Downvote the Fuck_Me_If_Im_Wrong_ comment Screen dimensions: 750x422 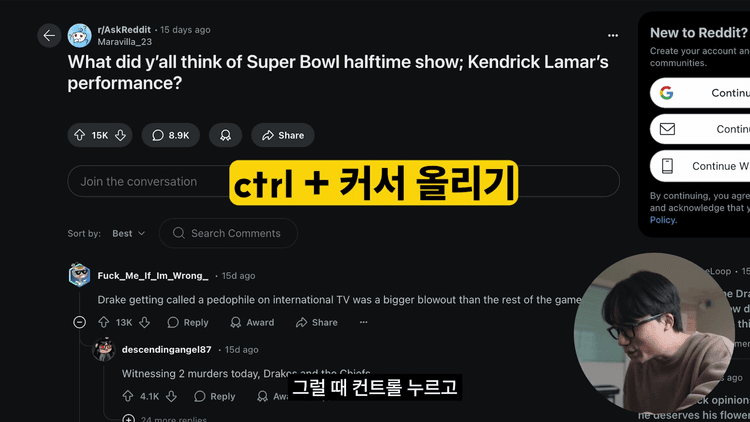[x=145, y=322]
